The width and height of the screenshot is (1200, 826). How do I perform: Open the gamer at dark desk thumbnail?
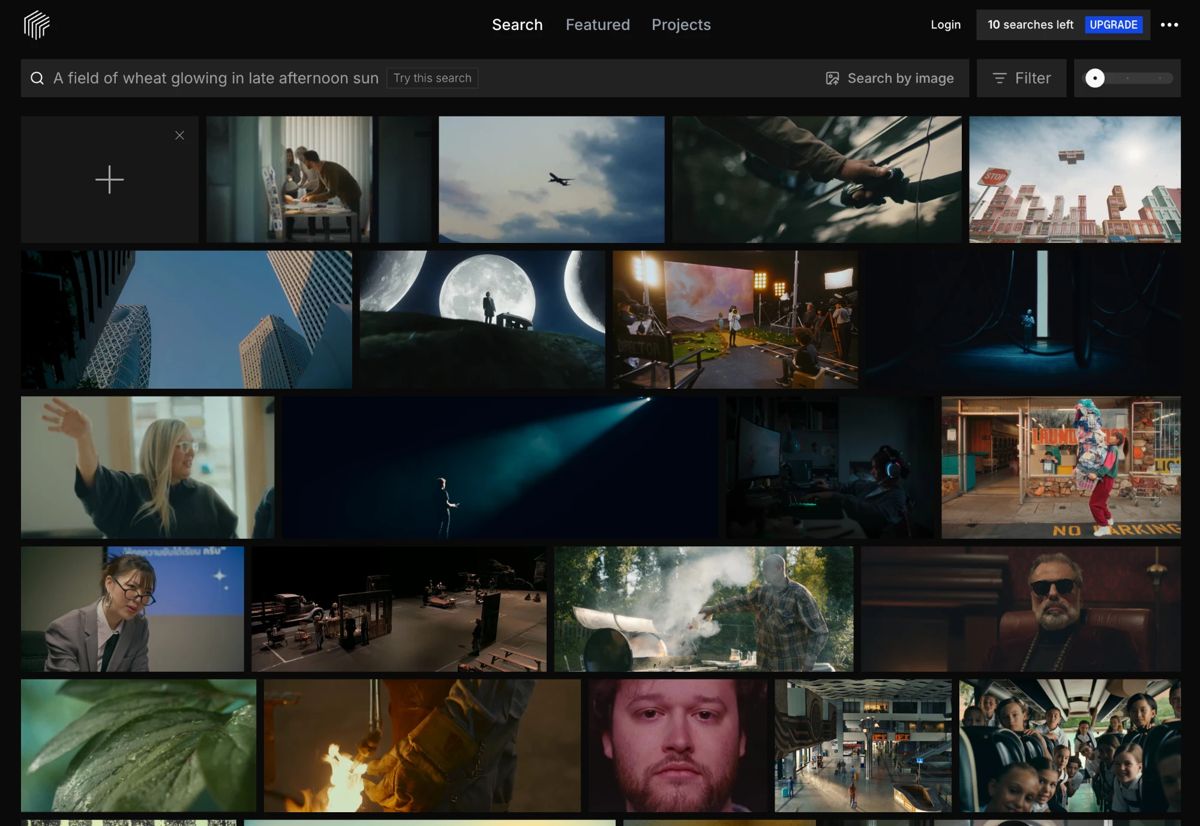click(830, 467)
